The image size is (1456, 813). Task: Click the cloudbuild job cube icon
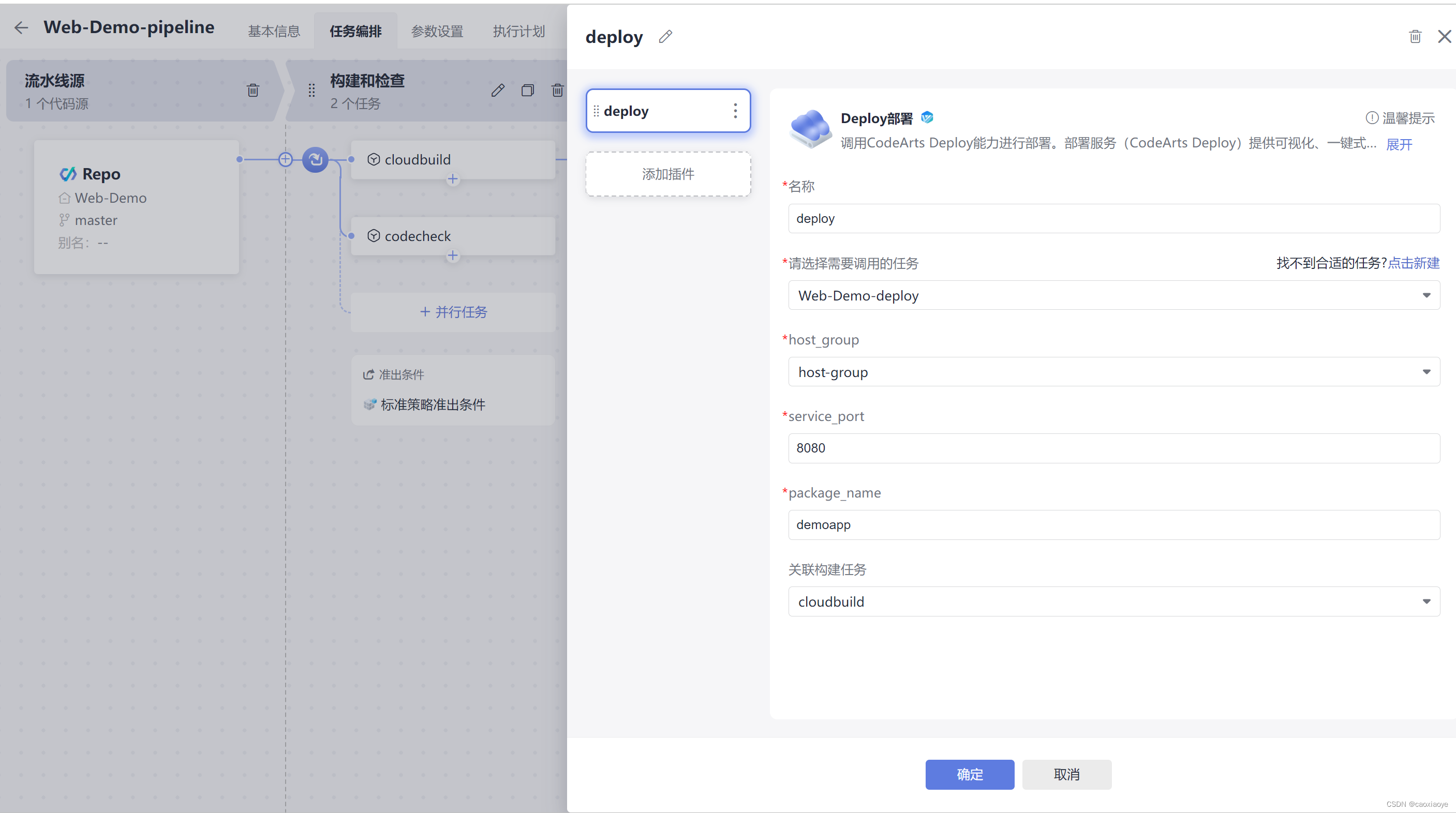tap(374, 159)
